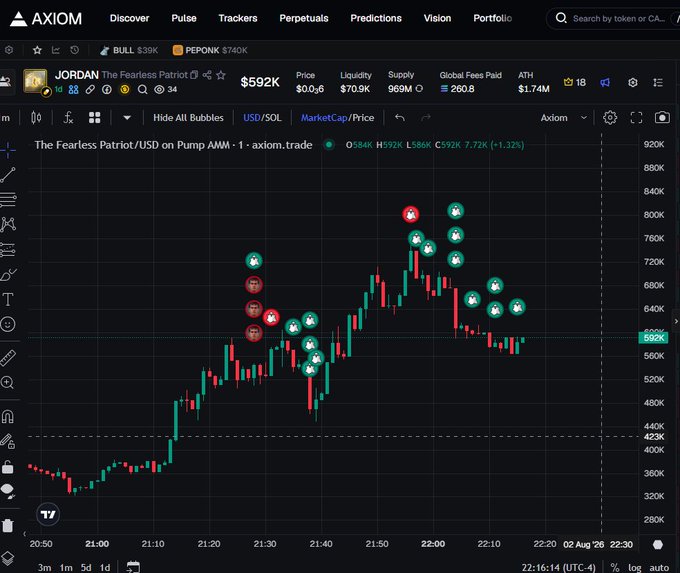The height and width of the screenshot is (573, 680).
Task: Expand the collapsed right side panel arrow
Action: 676,321
